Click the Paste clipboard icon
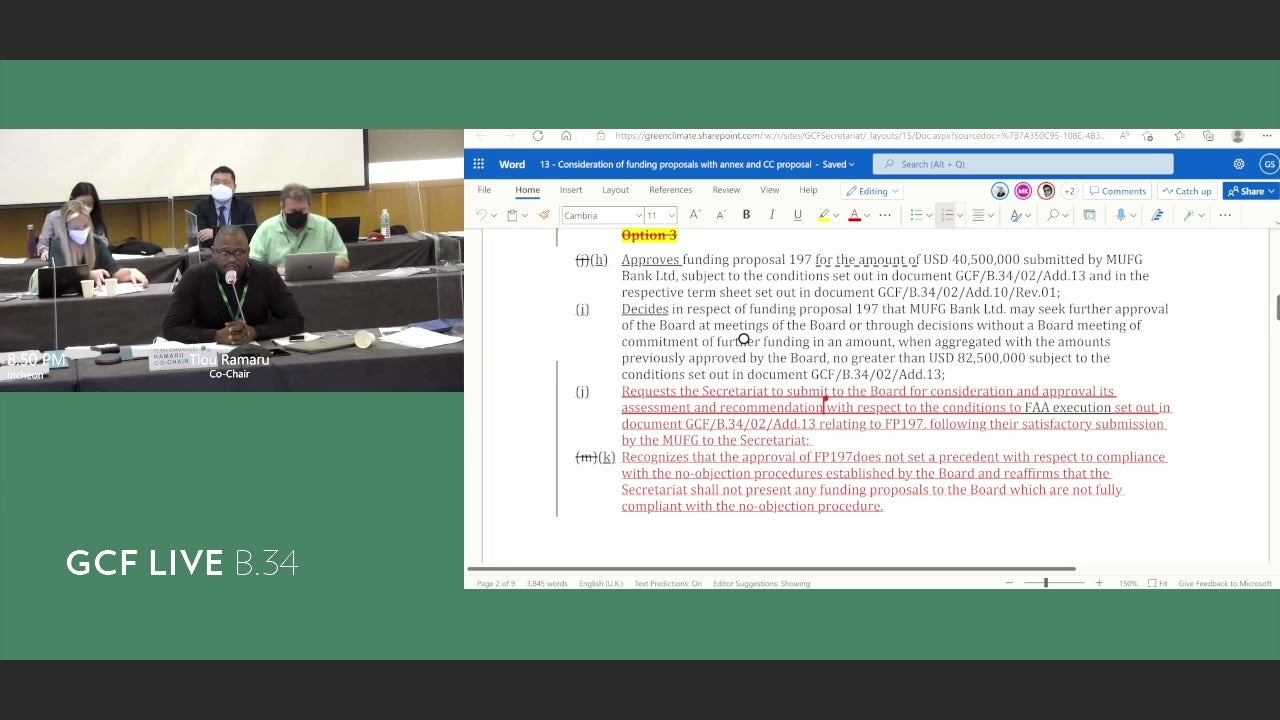1280x720 pixels. click(512, 215)
